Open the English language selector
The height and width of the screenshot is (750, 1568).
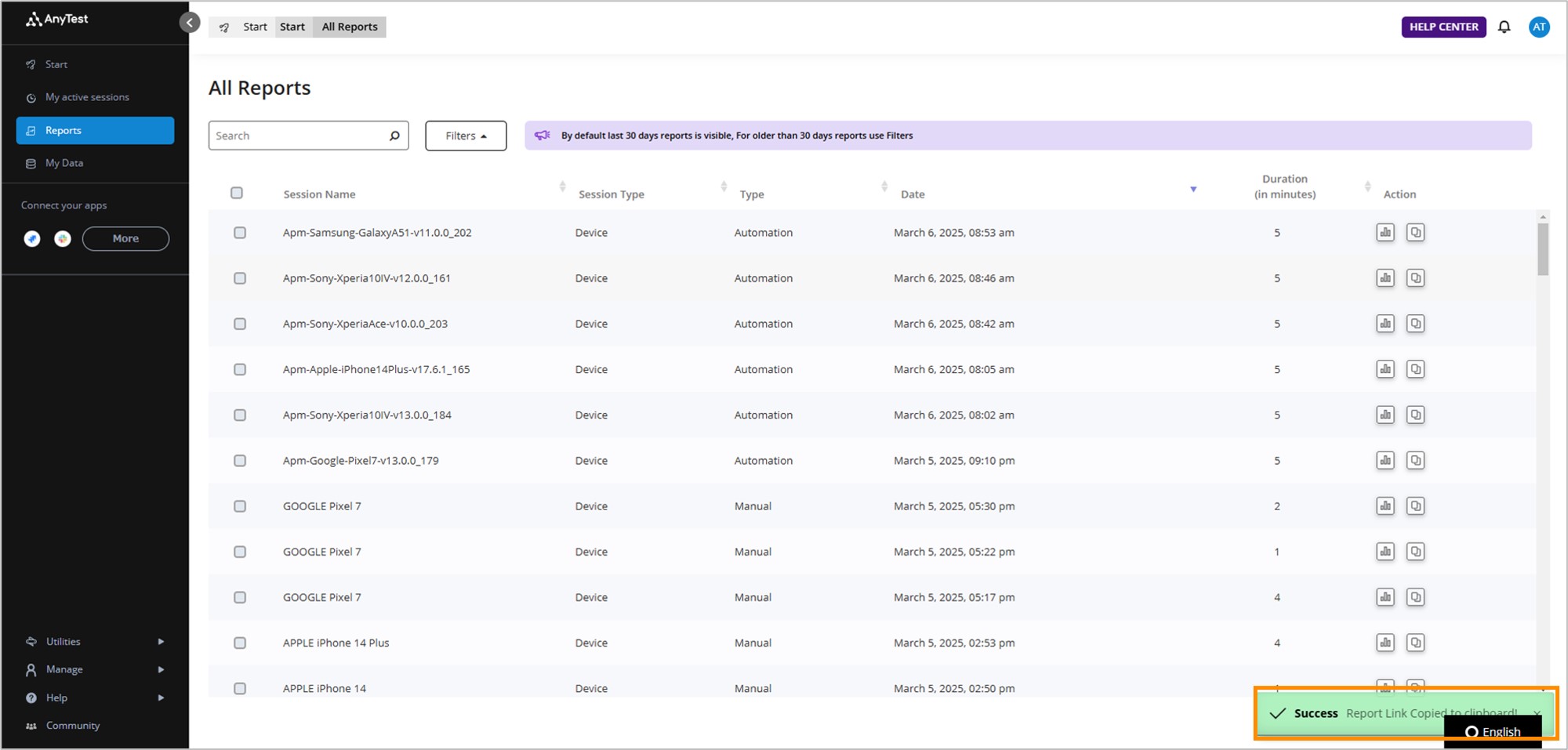pos(1493,731)
